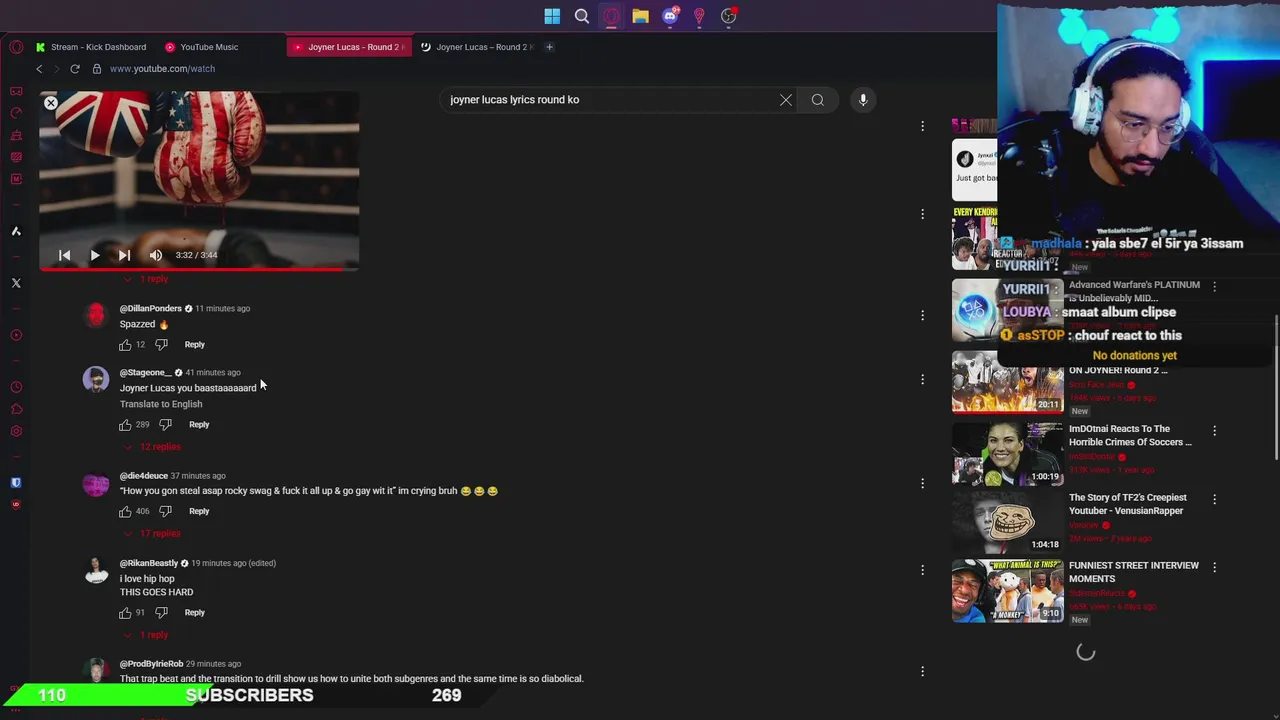The image size is (1280, 720).
Task: Open GX Cleaner sidebar icon
Action: point(16,135)
